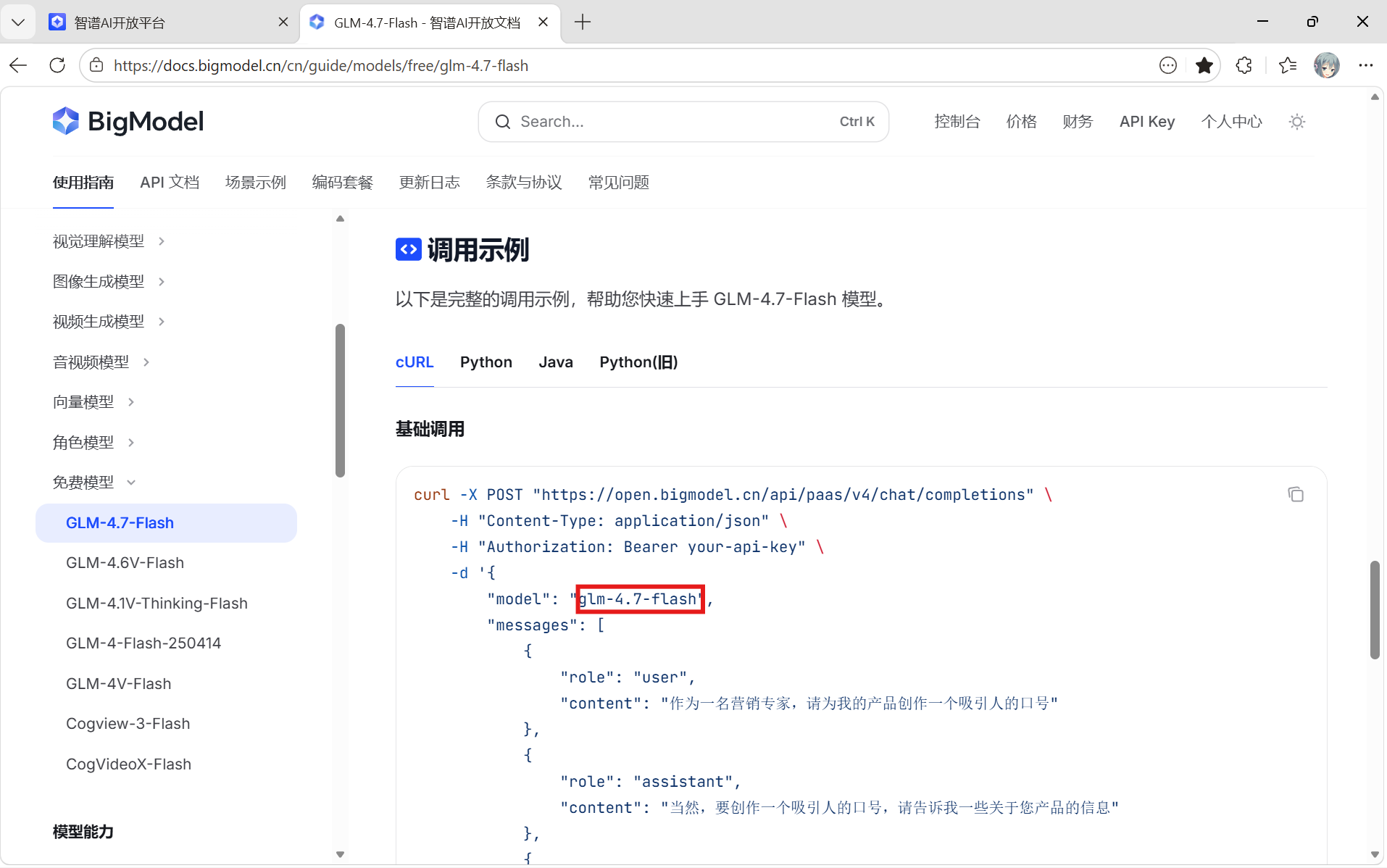Open browser settings and more menu

pos(1366,65)
